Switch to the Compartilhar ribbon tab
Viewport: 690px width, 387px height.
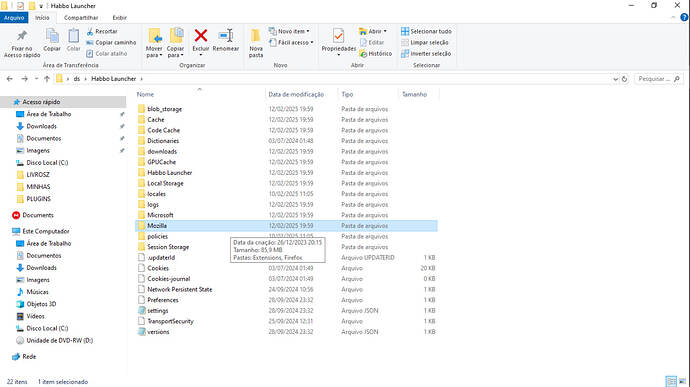(81, 18)
